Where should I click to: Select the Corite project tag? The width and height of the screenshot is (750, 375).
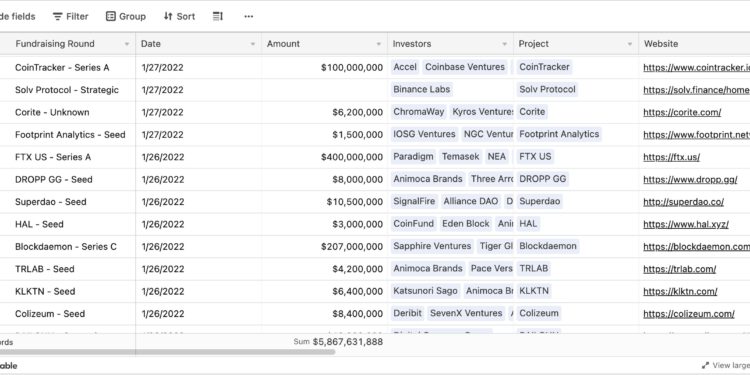(532, 112)
